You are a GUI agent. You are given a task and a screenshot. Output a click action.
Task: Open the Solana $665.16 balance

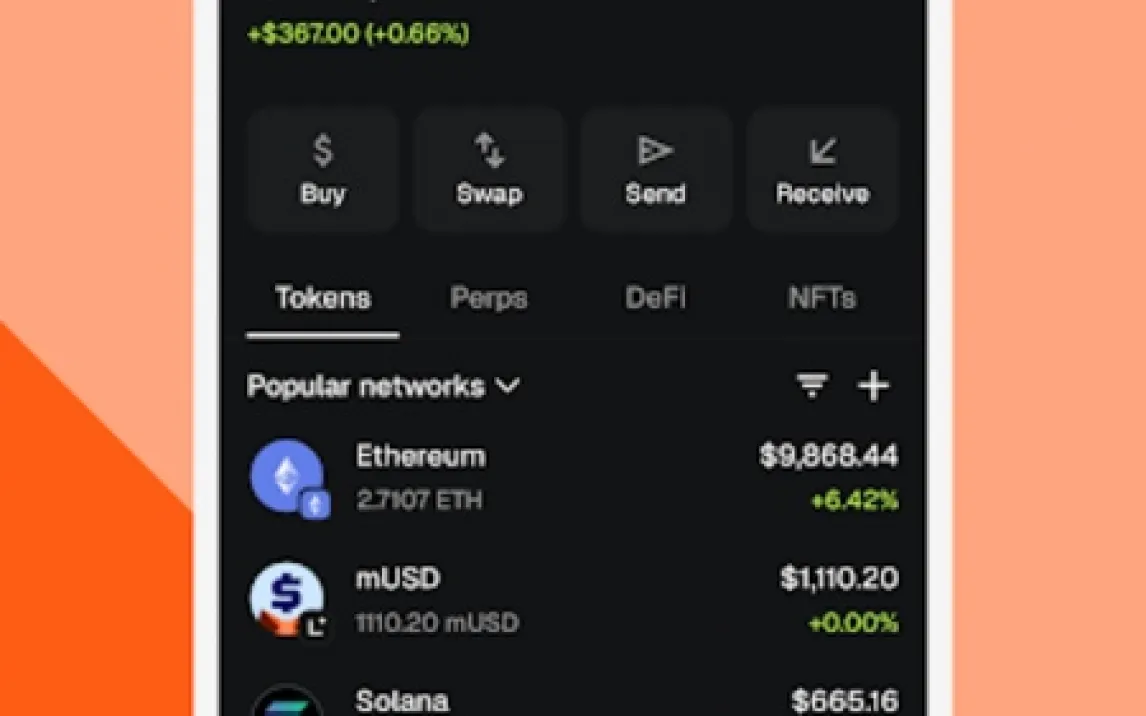point(844,700)
